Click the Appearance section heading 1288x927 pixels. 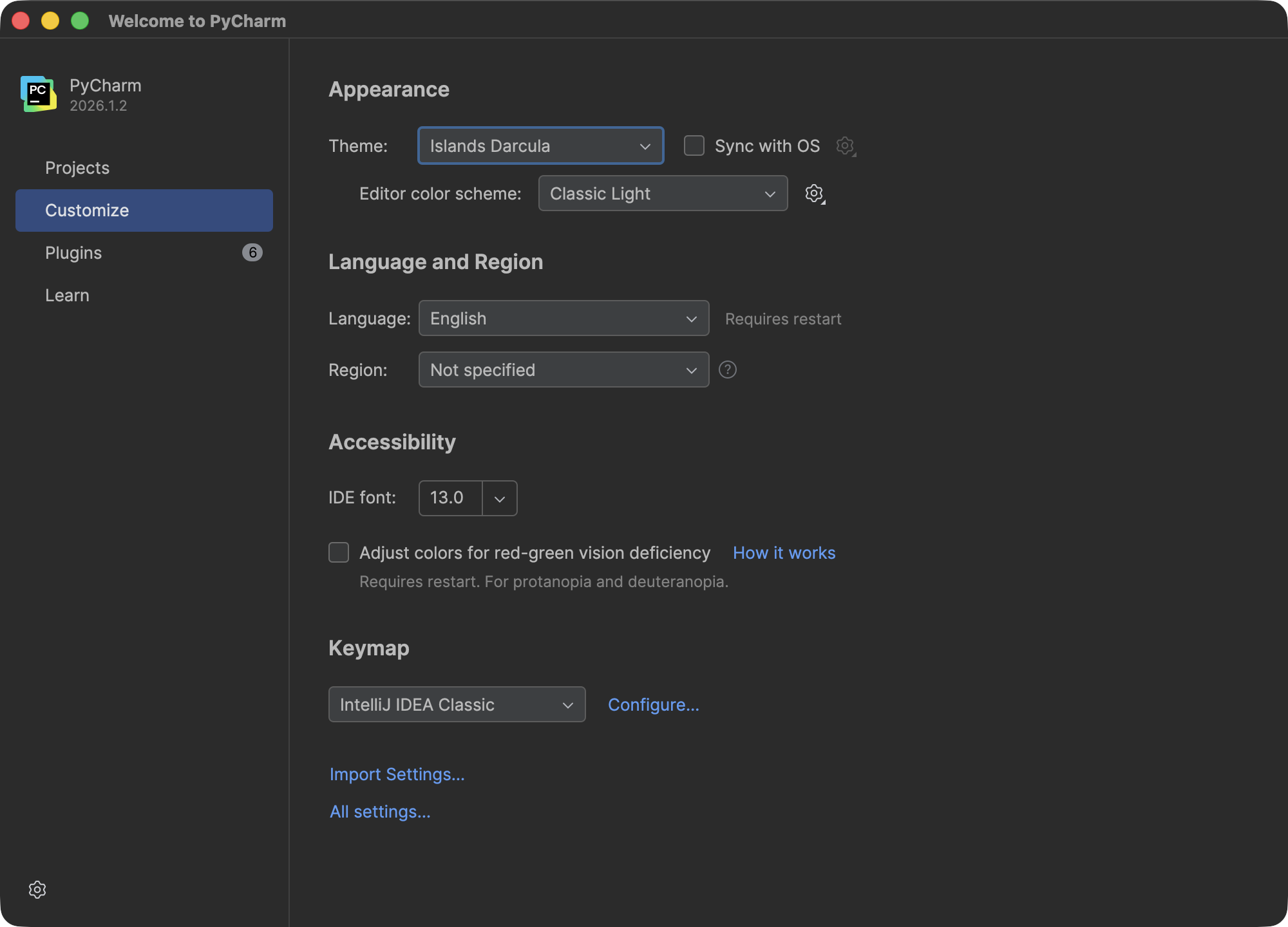point(389,89)
